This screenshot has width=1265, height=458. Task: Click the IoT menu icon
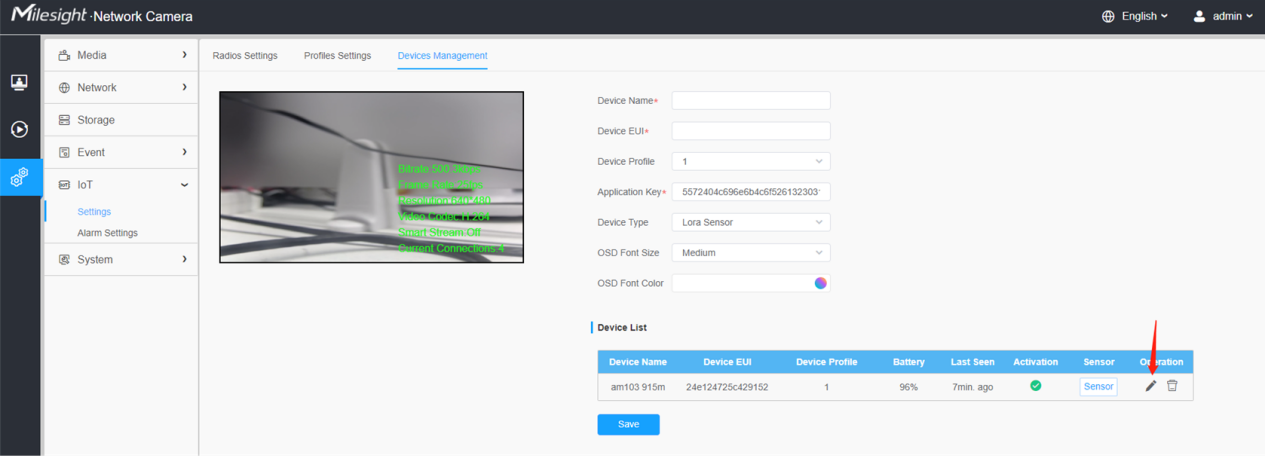65,185
